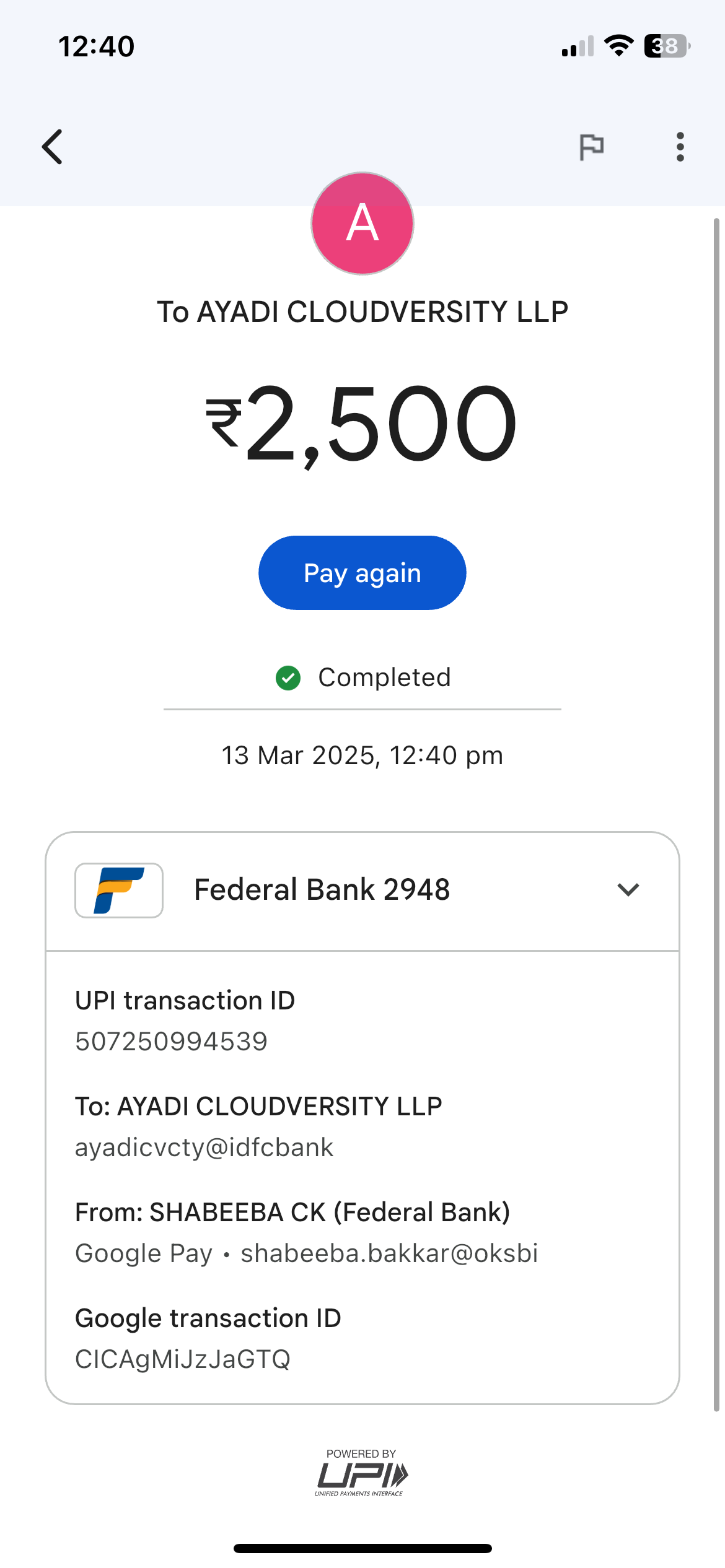Tap the Wi-Fi status icon
The width and height of the screenshot is (725, 1568).
[x=618, y=46]
